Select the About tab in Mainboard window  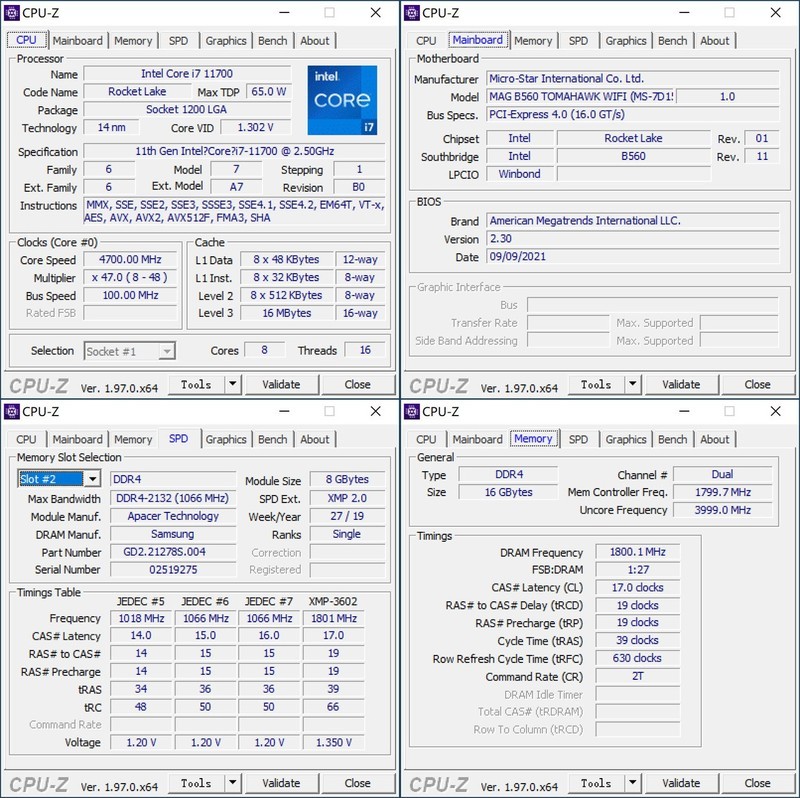coord(715,41)
